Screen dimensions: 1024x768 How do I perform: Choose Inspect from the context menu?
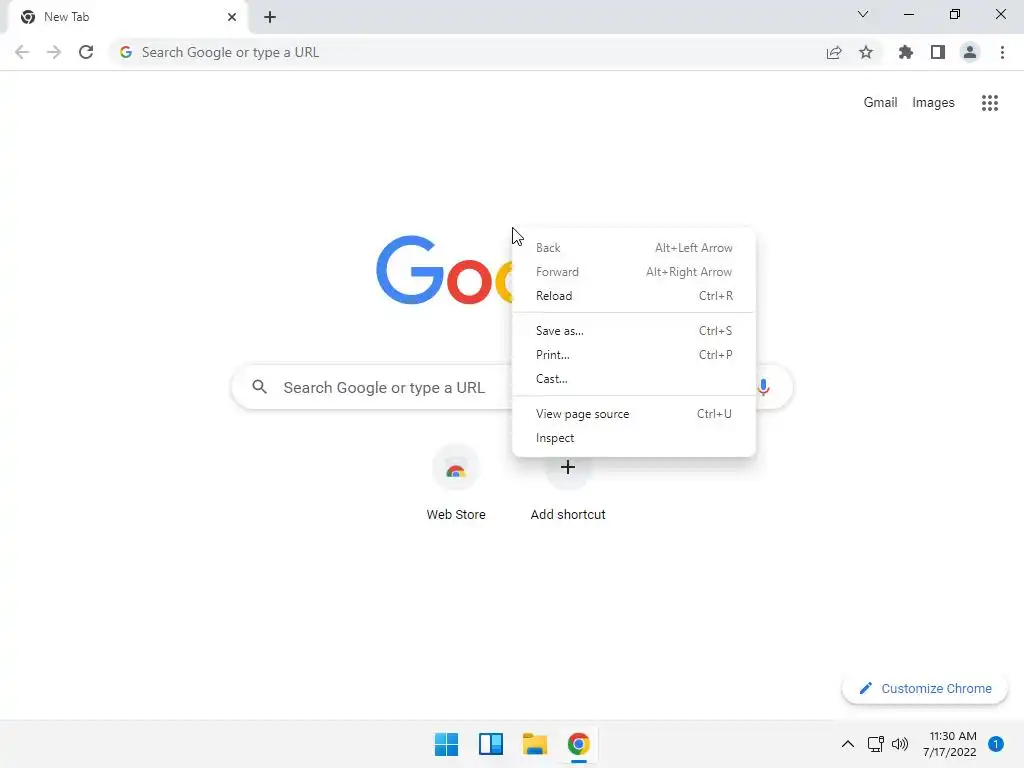pyautogui.click(x=634, y=438)
